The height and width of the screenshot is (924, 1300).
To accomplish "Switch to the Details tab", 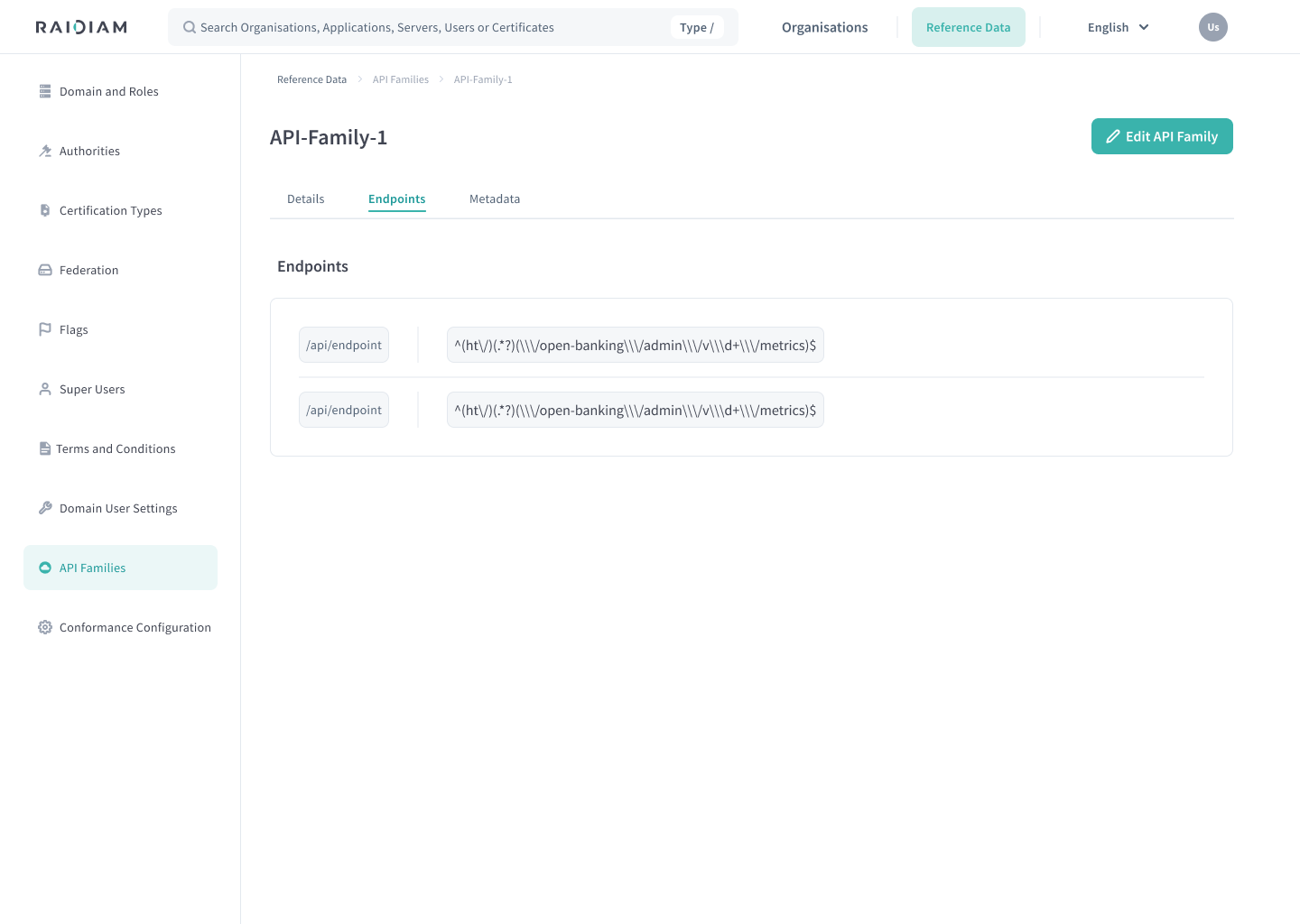I will [305, 199].
